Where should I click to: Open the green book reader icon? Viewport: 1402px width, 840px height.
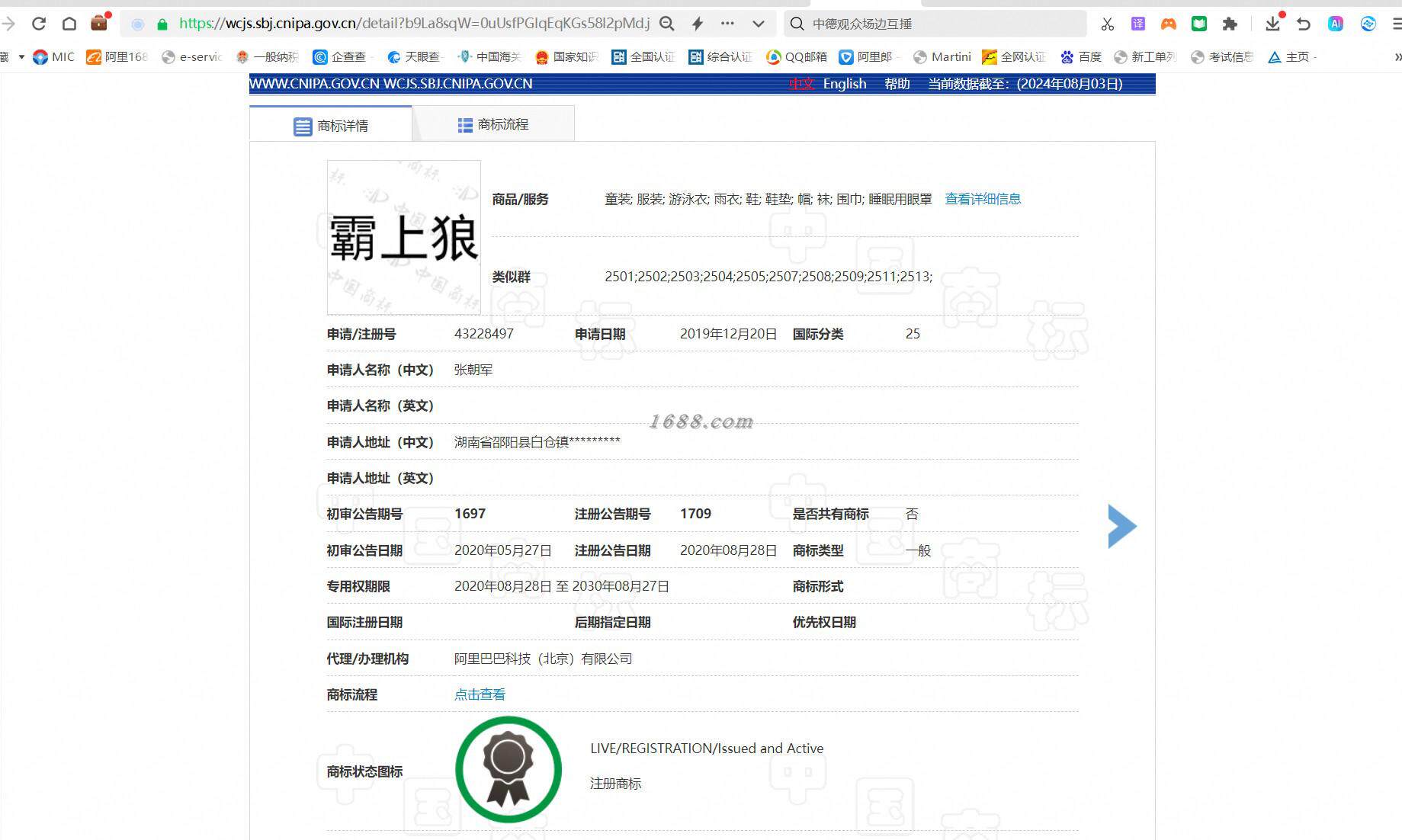pos(1199,24)
